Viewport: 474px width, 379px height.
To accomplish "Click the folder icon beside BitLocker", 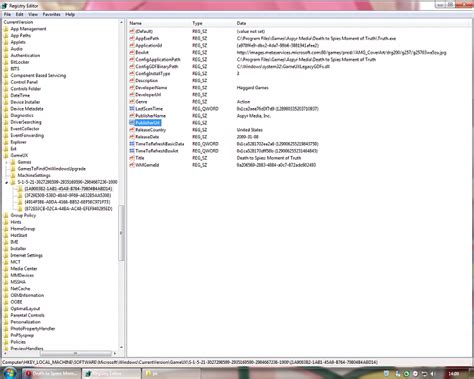I will click(x=6, y=62).
